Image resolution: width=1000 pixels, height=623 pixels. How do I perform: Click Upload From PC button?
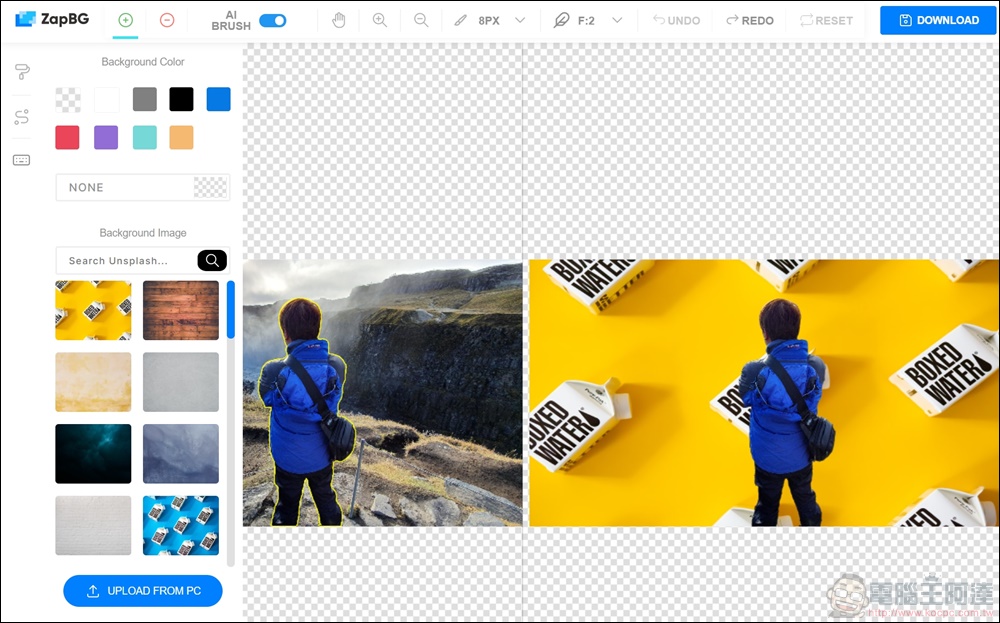pyautogui.click(x=143, y=591)
